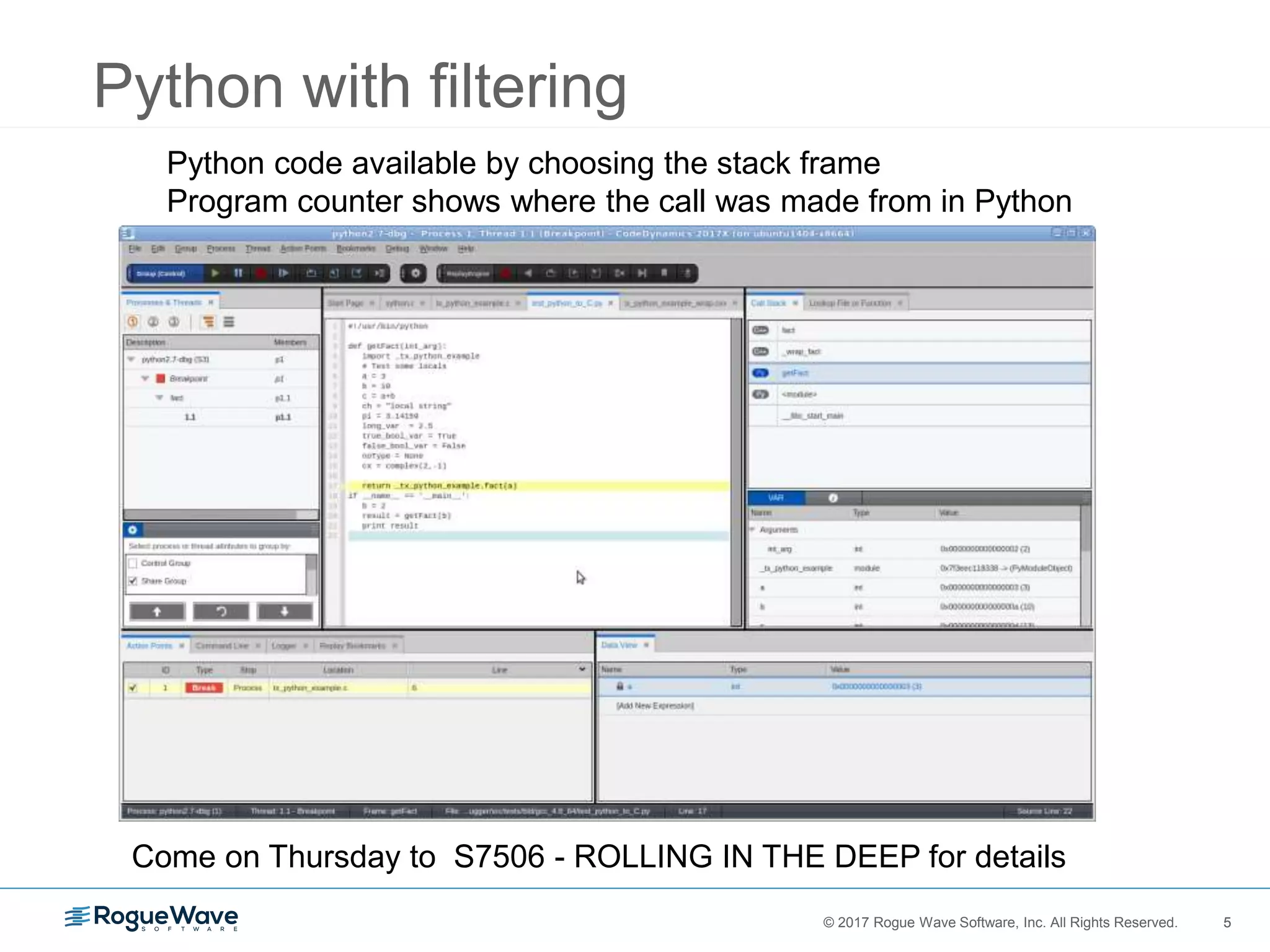
Task: Open the Bookmarks menu
Action: coord(356,249)
